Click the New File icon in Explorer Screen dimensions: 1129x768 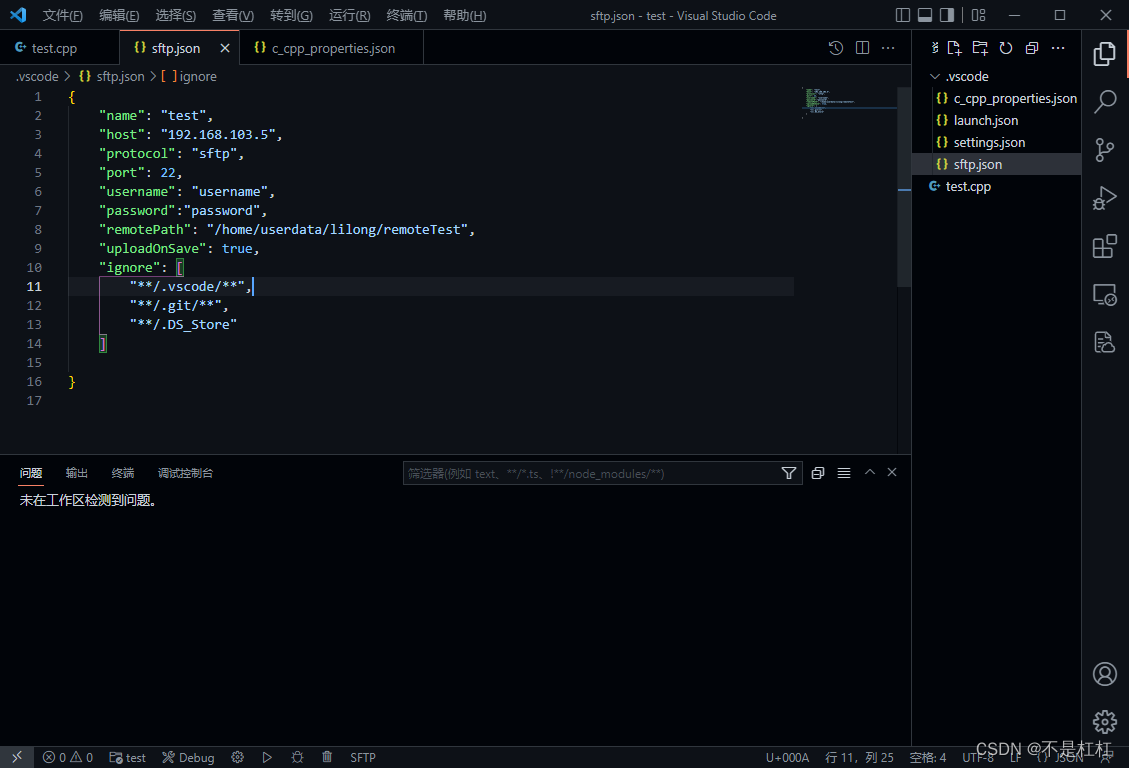[954, 47]
